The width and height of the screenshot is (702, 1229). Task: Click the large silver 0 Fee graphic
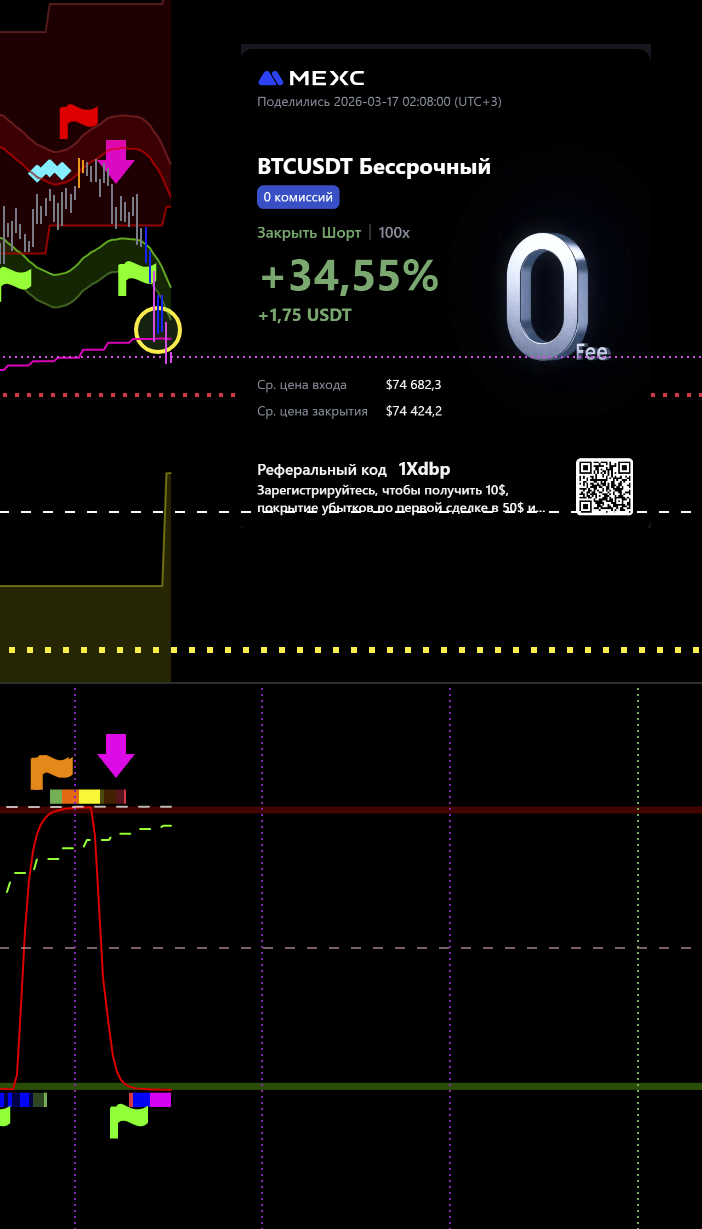[546, 296]
